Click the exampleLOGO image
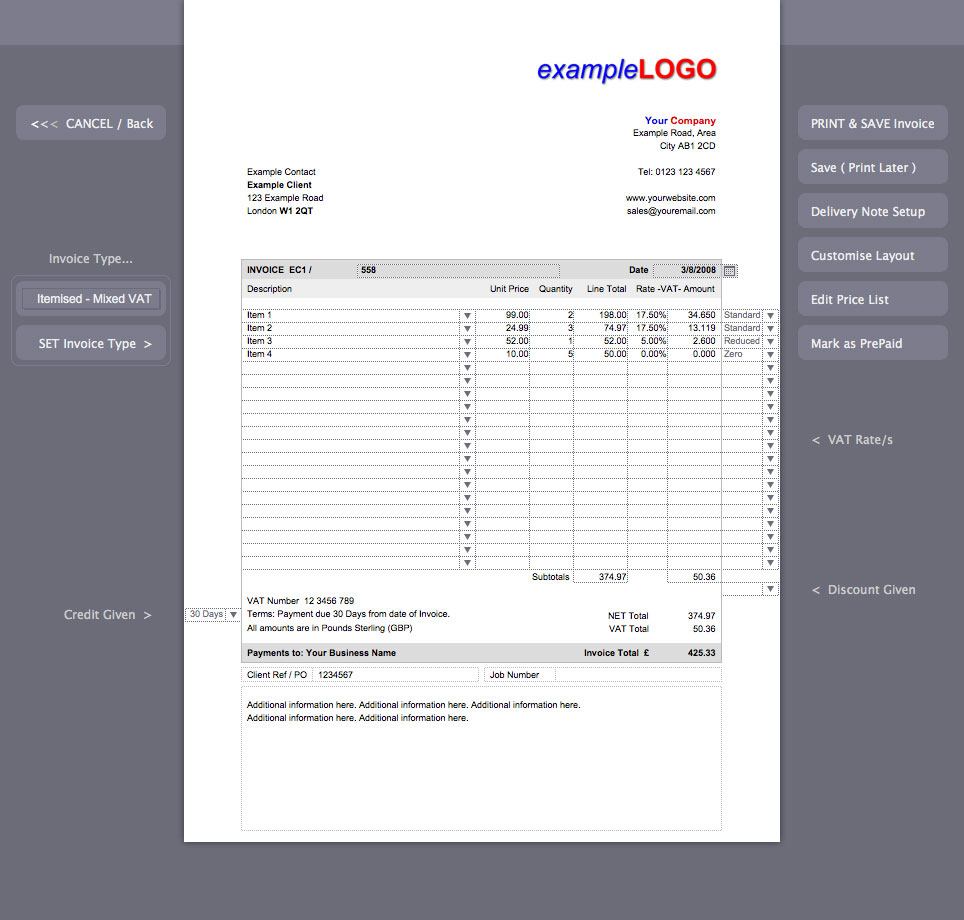Screen dimensions: 964x920 click(626, 70)
